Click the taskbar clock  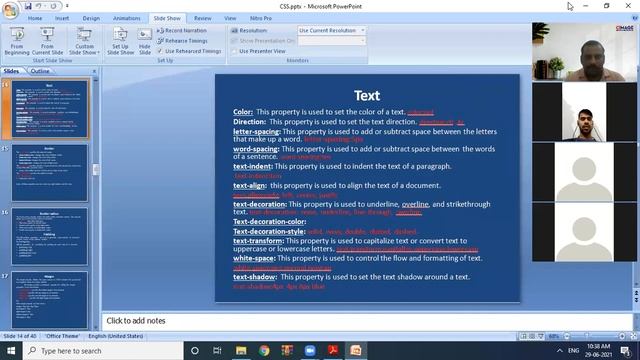[598, 351]
